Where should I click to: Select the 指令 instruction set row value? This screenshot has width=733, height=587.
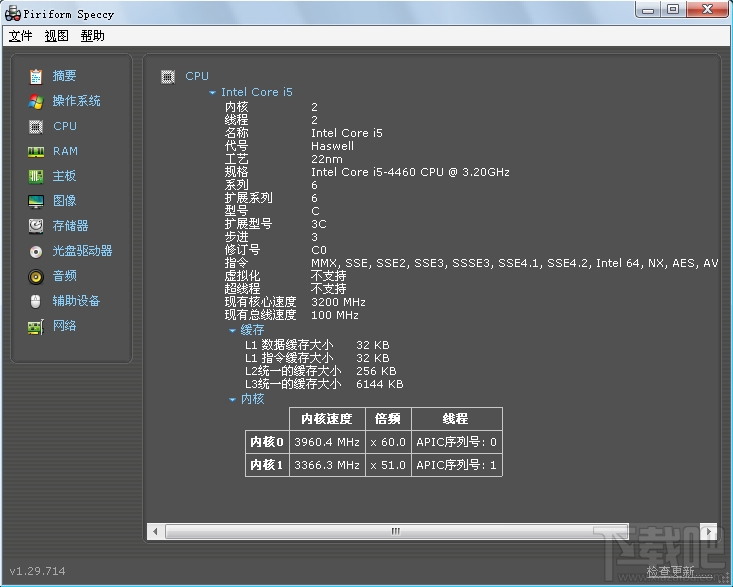pyautogui.click(x=515, y=263)
